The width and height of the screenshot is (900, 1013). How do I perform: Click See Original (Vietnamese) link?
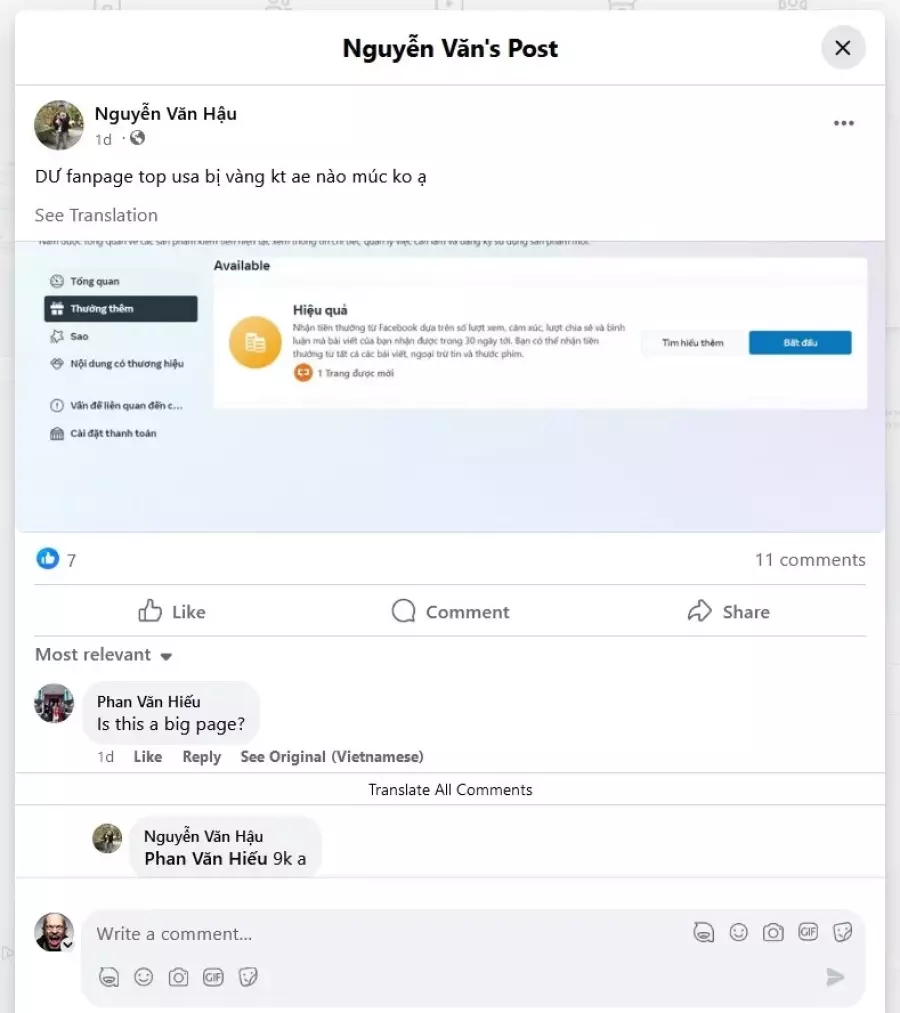click(x=332, y=757)
